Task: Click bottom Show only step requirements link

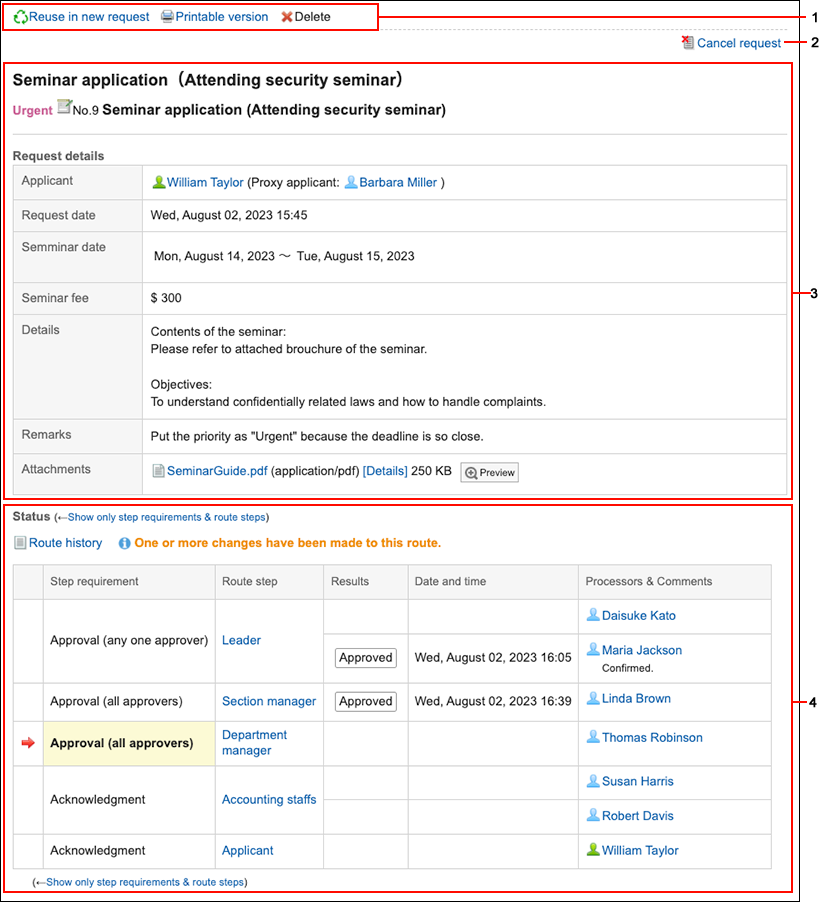Action: (x=145, y=882)
